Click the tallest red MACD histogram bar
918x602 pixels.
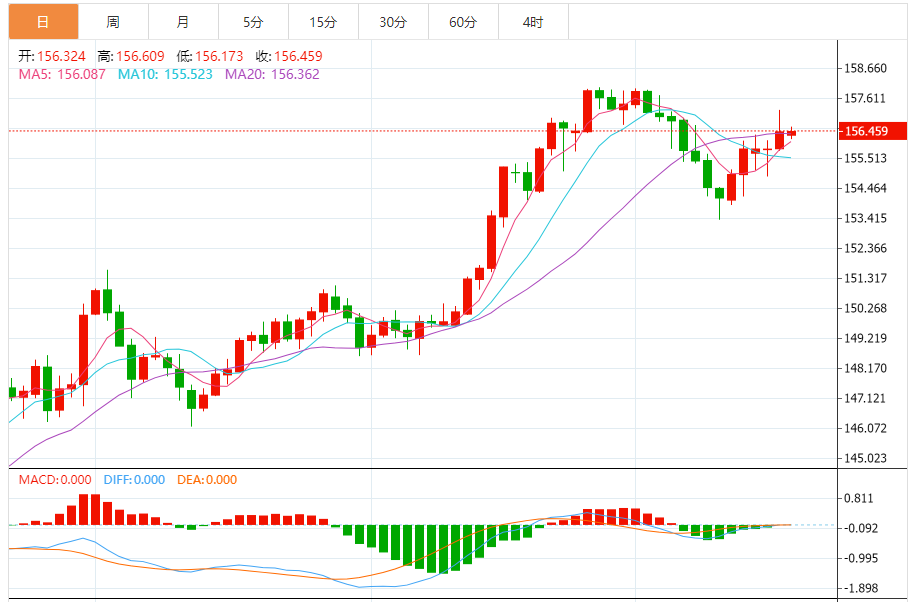tap(84, 509)
